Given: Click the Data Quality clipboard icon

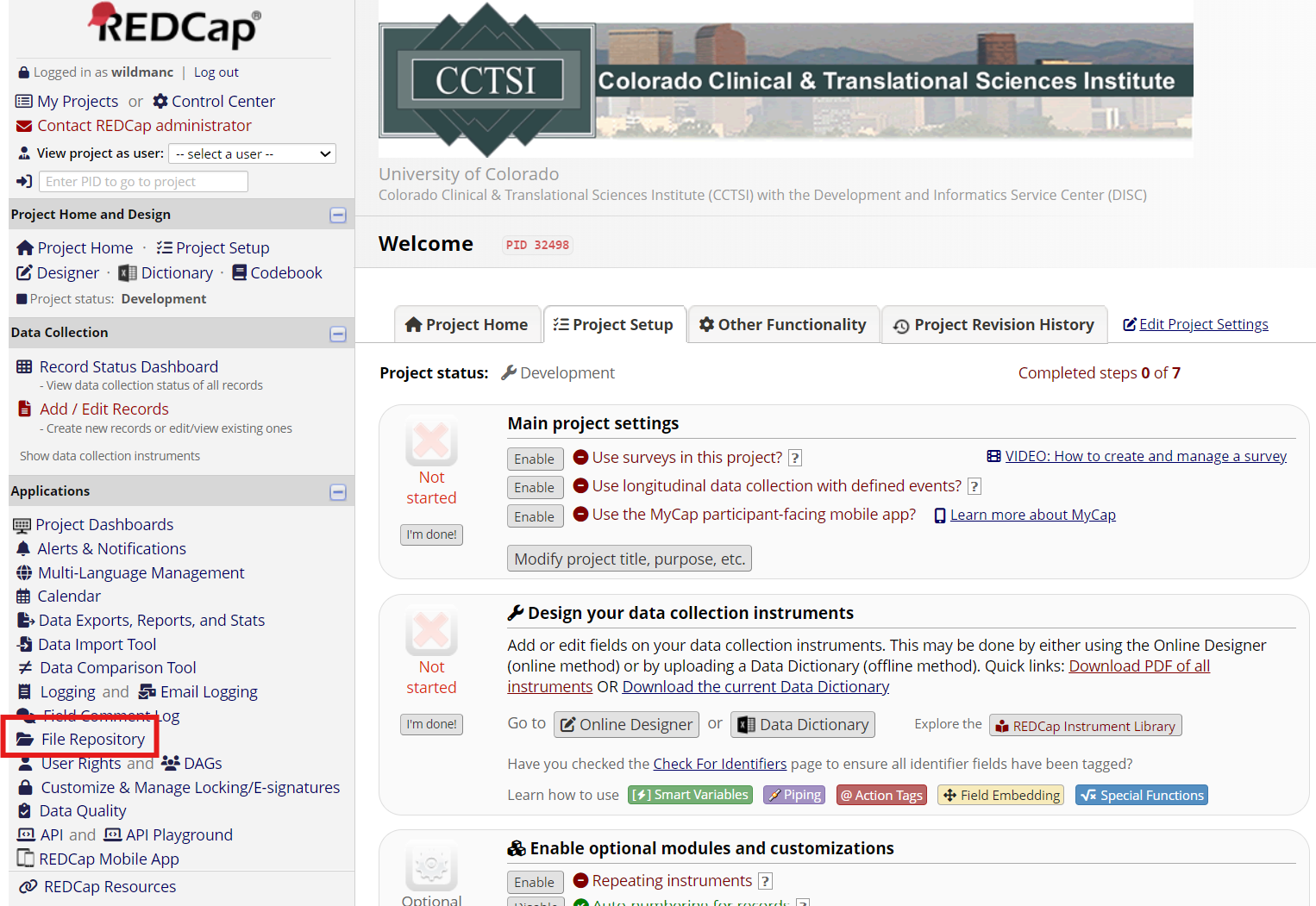Looking at the screenshot, I should pyautogui.click(x=25, y=811).
